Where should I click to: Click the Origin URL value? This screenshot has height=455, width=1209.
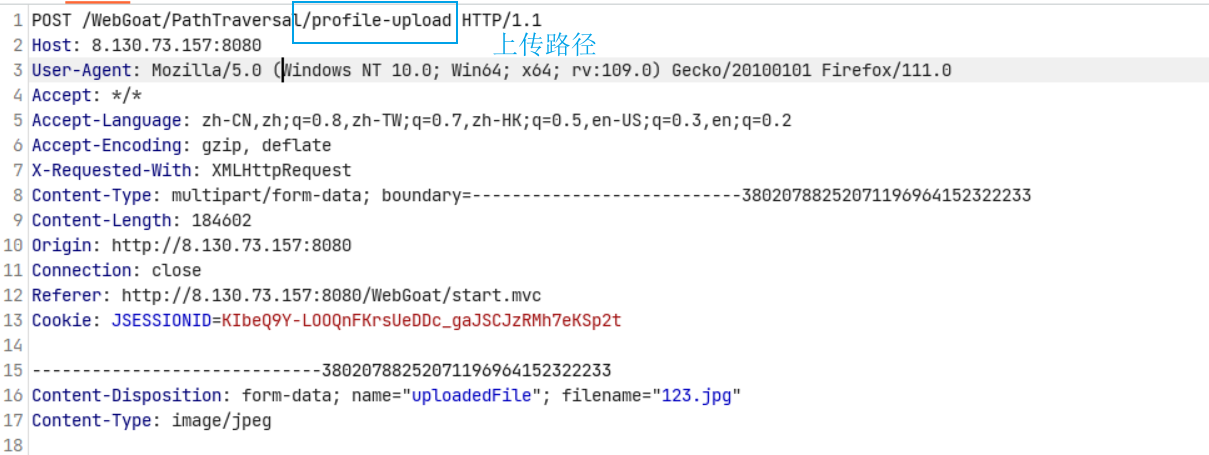[231, 245]
